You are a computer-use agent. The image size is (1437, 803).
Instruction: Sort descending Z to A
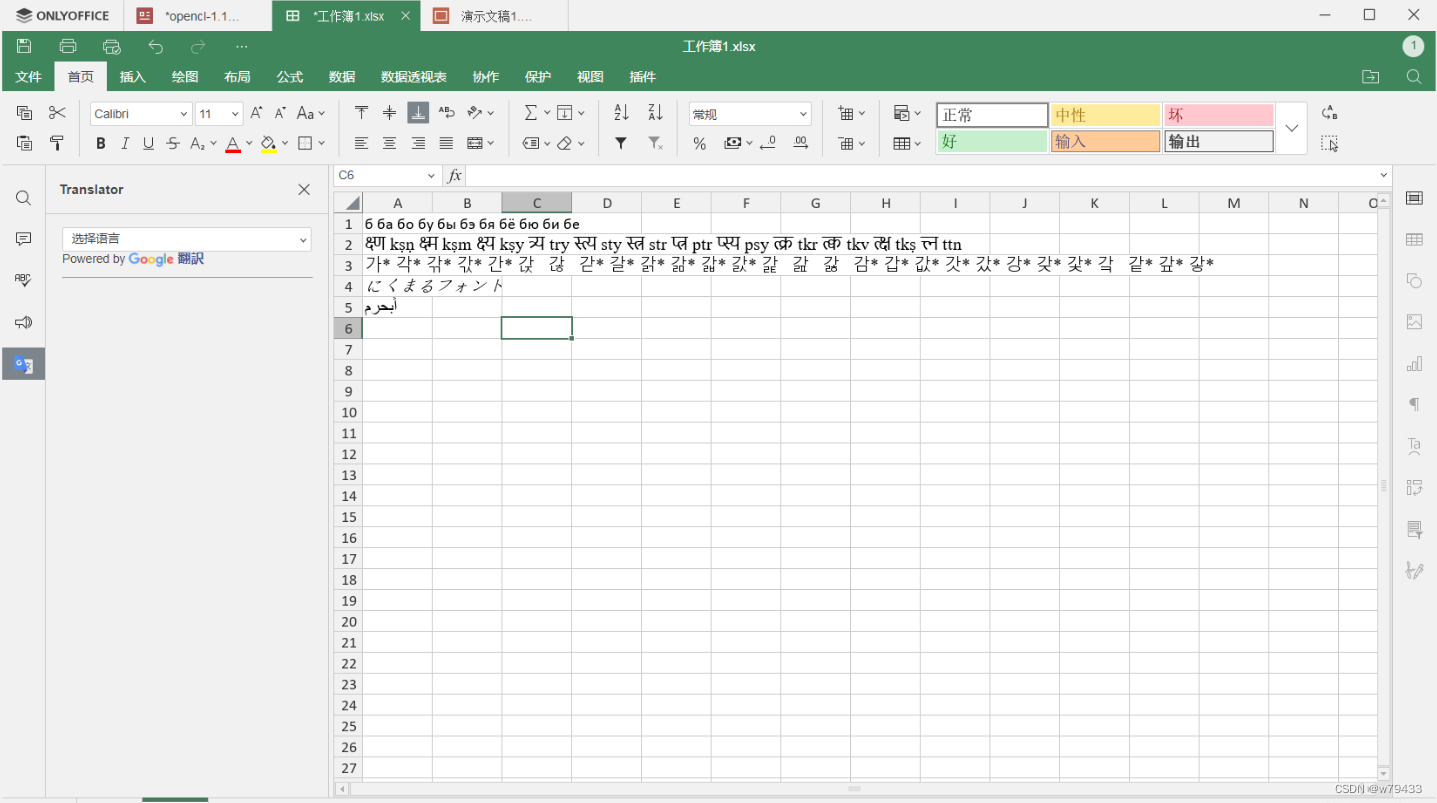655,113
